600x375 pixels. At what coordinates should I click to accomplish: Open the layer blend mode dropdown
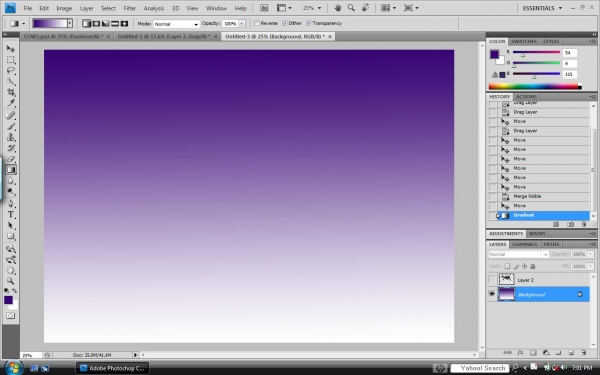click(518, 254)
